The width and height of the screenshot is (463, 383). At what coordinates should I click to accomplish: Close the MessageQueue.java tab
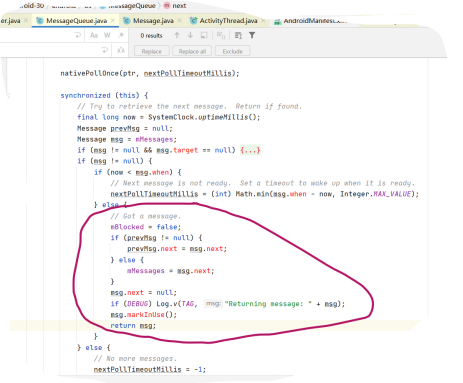[113, 21]
